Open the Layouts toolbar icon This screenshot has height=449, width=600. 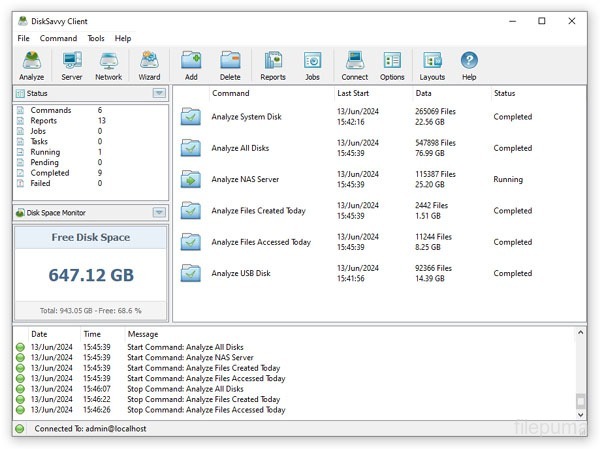pos(432,66)
